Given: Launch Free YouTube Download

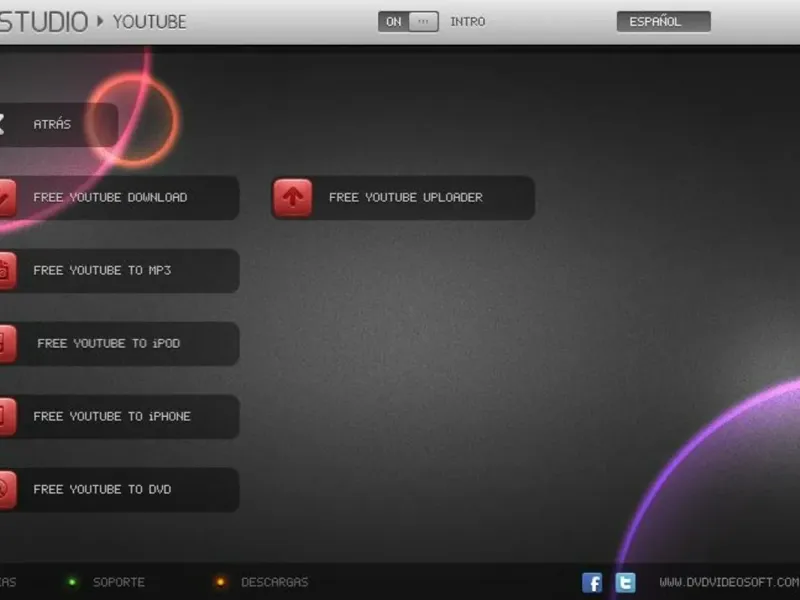Looking at the screenshot, I should [x=119, y=197].
